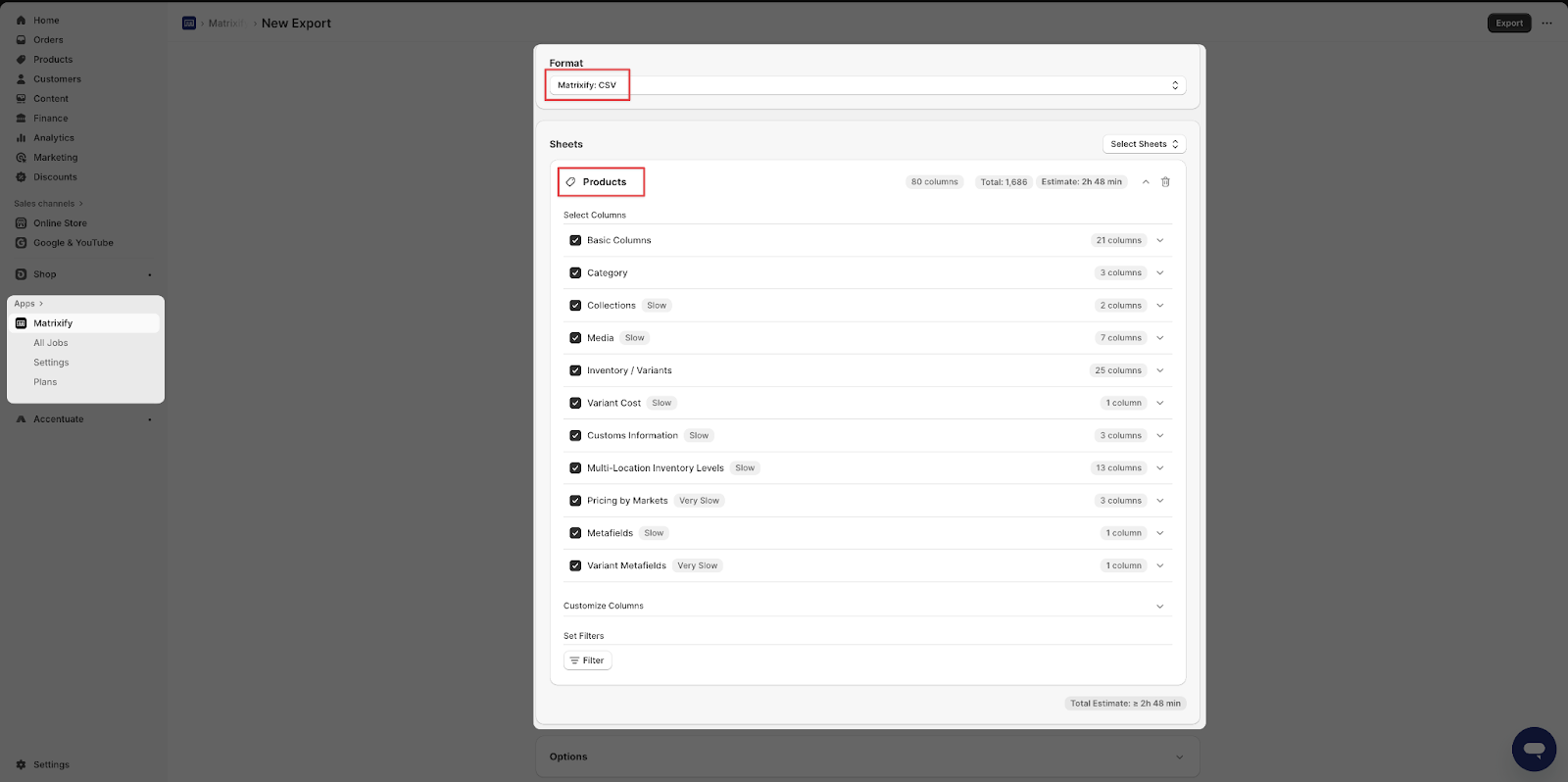Open All Jobs under Matrixify

51,343
